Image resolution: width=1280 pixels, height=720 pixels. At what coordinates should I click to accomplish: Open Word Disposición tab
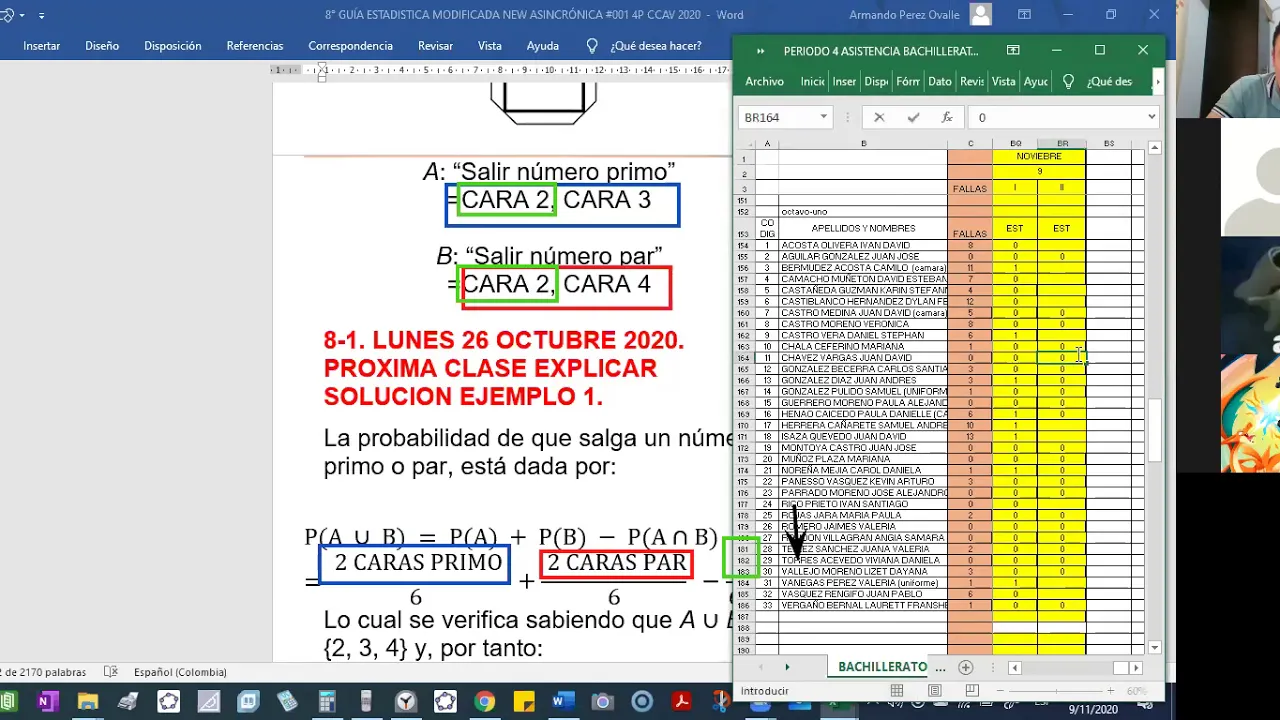tap(173, 46)
